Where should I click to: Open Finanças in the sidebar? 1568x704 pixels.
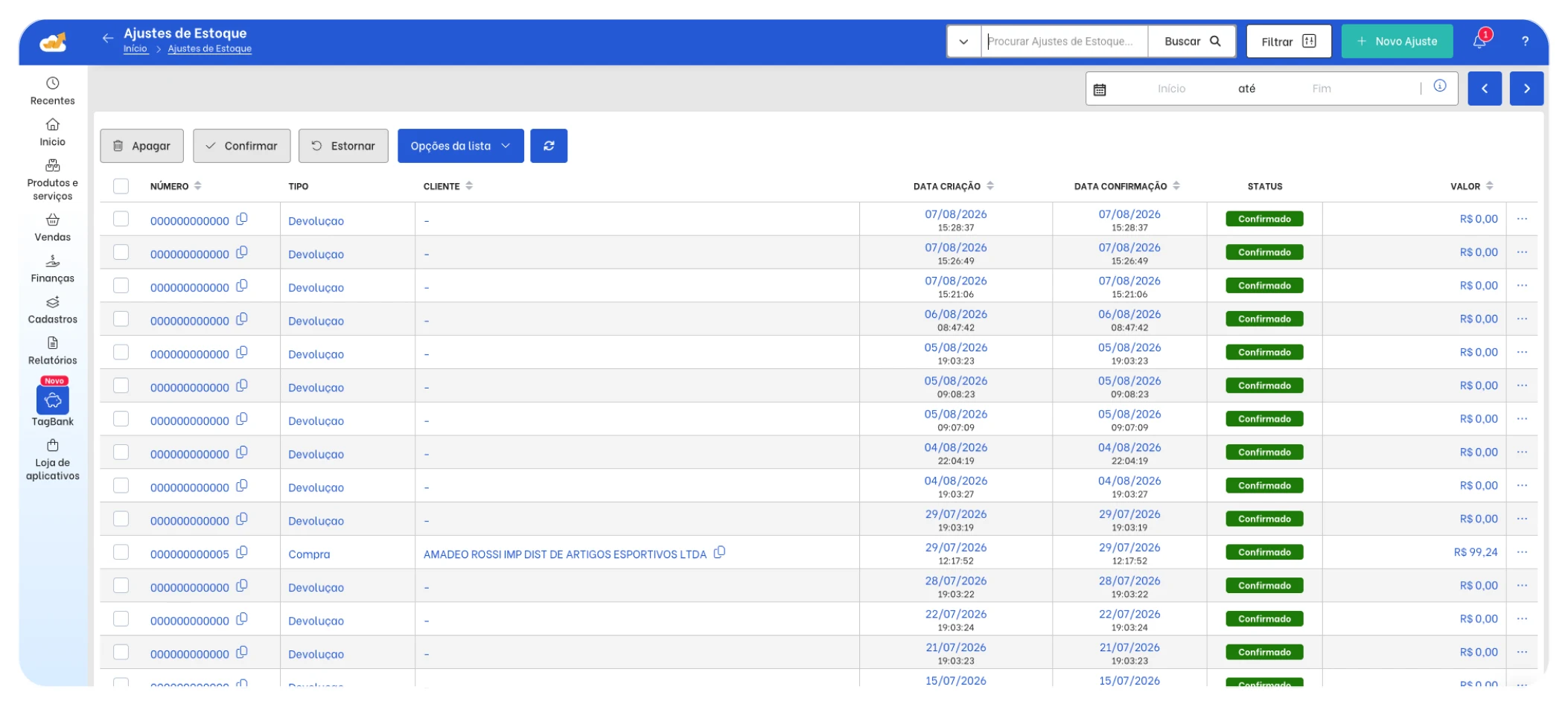tap(53, 269)
